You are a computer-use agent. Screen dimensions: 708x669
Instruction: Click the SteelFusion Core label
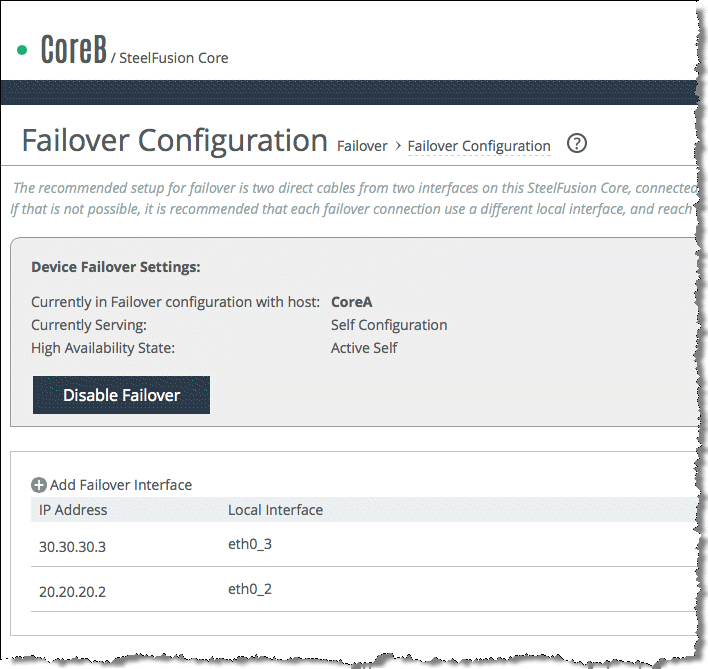pos(174,58)
